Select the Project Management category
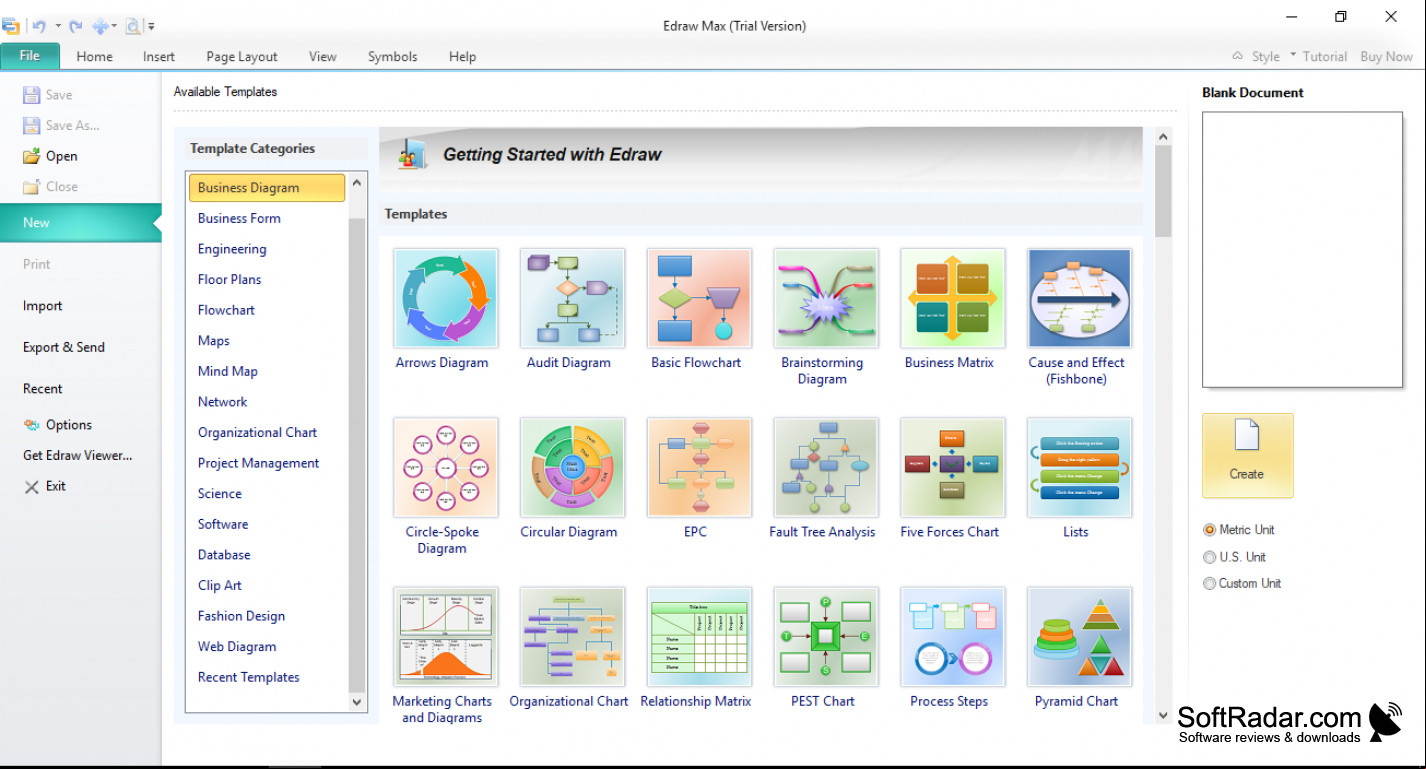The width and height of the screenshot is (1426, 769). click(x=258, y=463)
